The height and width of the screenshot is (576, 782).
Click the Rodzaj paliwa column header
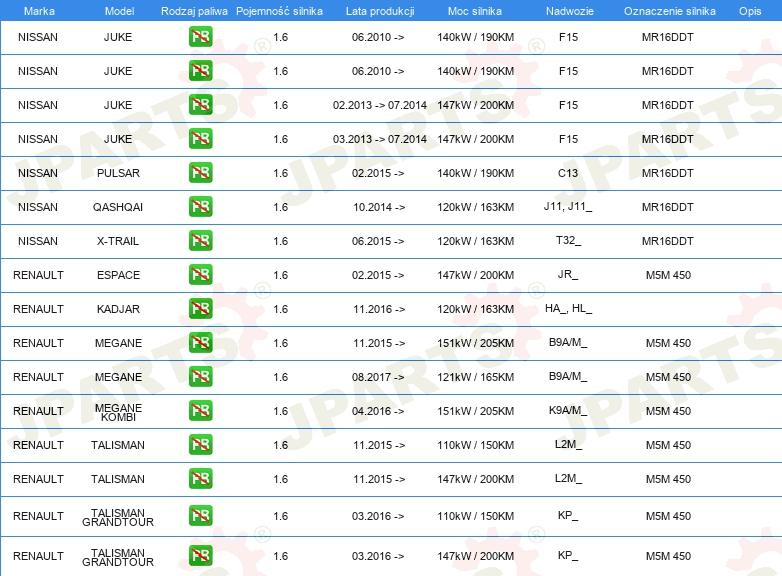point(194,11)
